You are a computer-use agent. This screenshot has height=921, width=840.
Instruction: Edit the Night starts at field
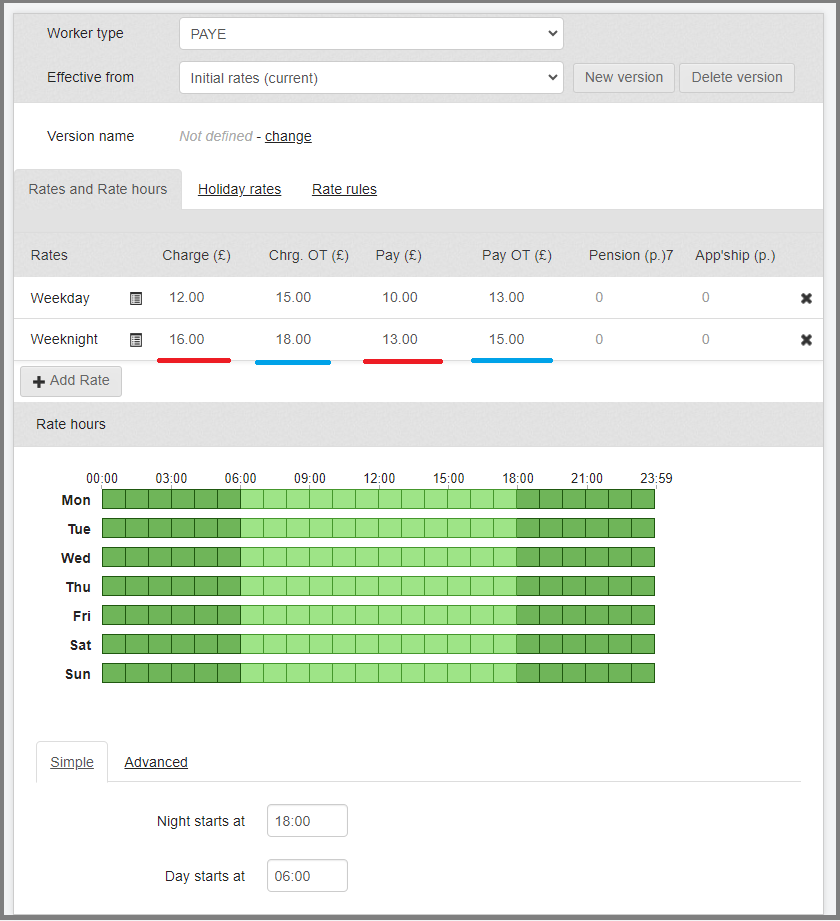tap(307, 821)
